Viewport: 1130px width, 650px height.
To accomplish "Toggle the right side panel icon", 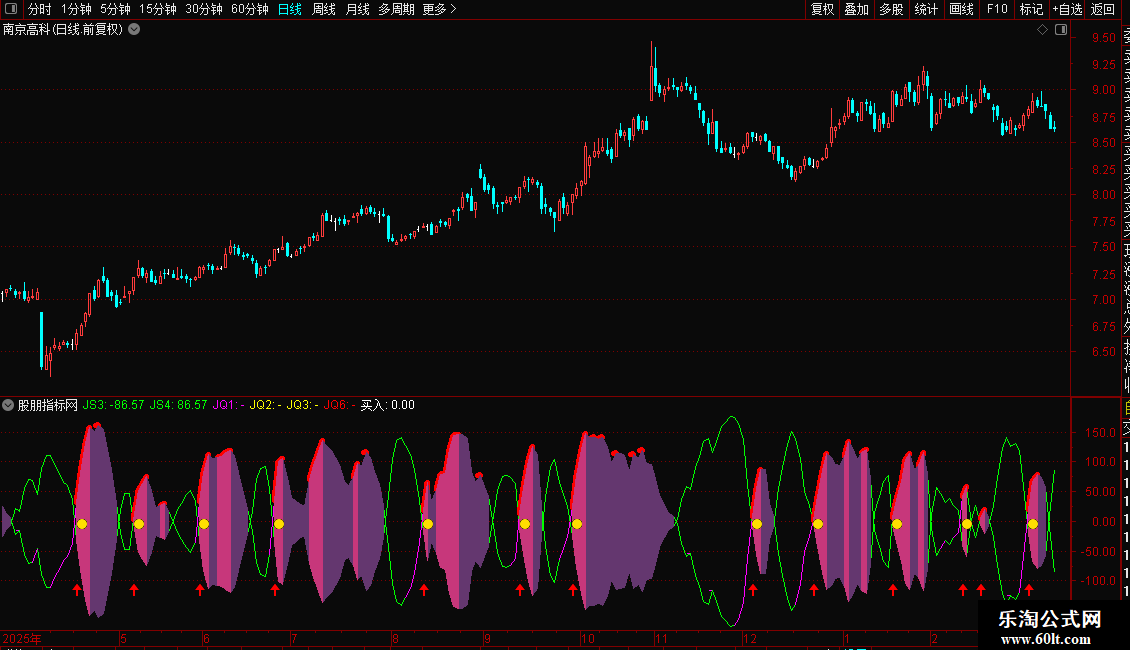I will point(1061,30).
